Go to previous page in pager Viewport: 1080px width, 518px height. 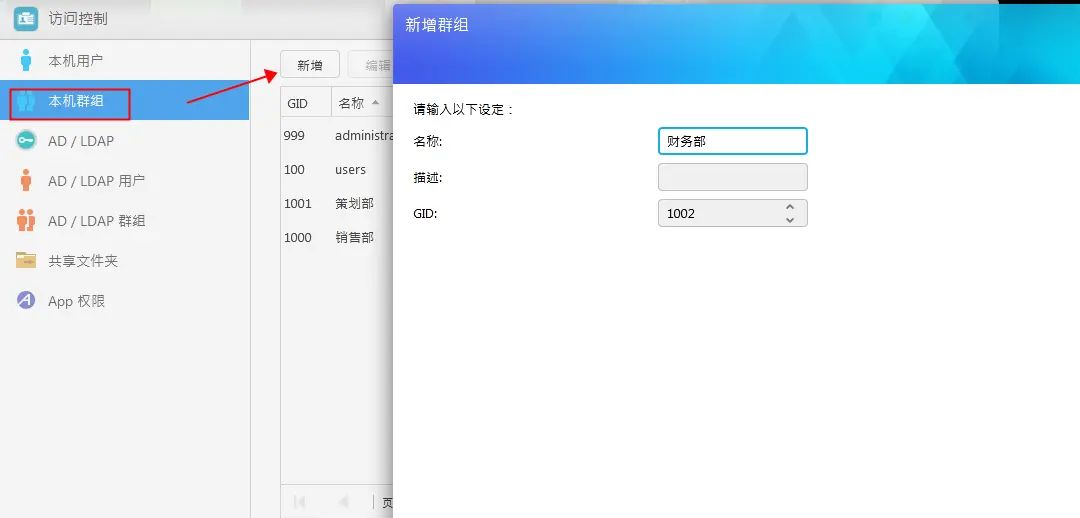[x=343, y=502]
